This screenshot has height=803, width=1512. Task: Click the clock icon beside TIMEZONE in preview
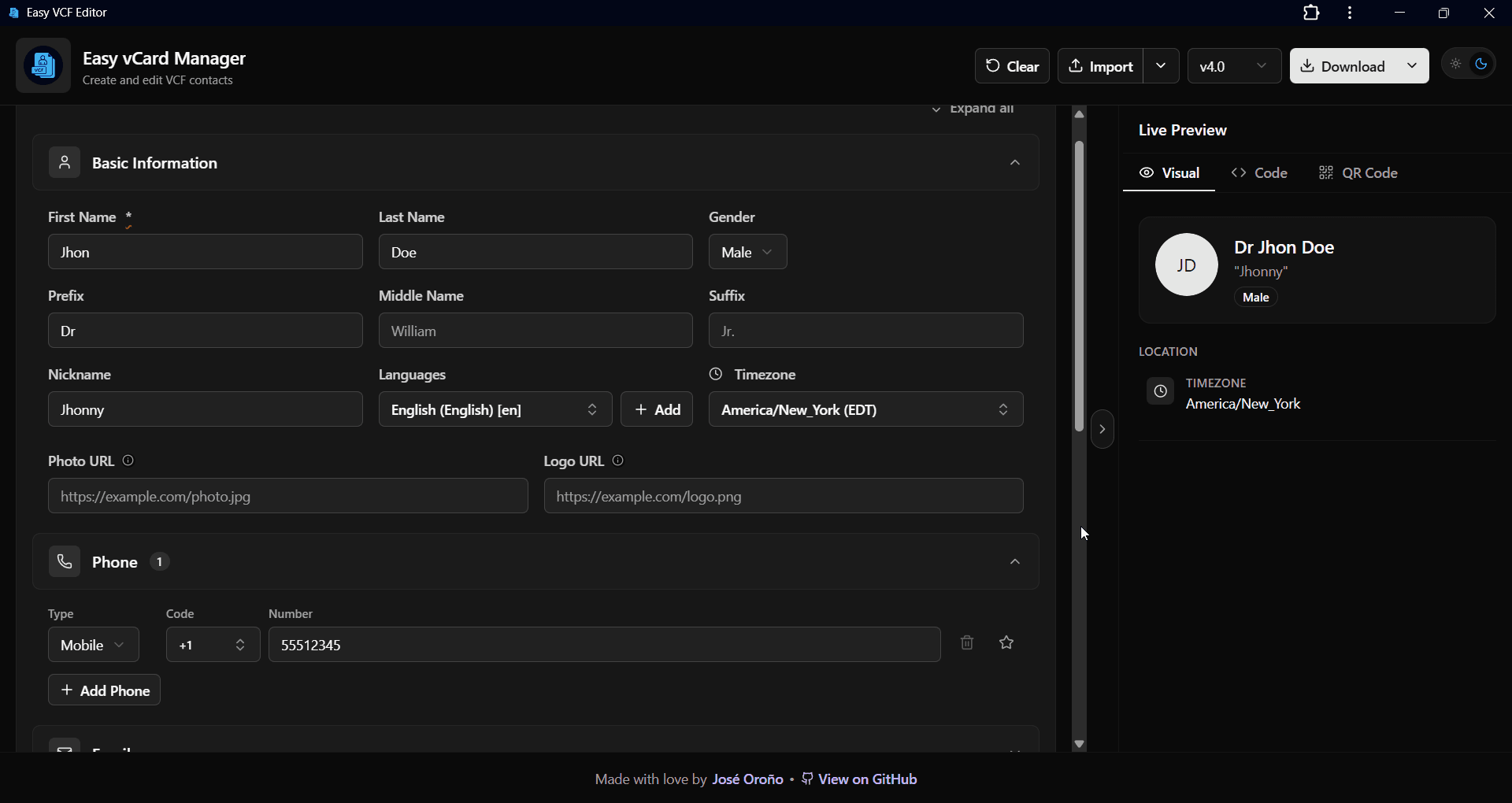point(1161,391)
